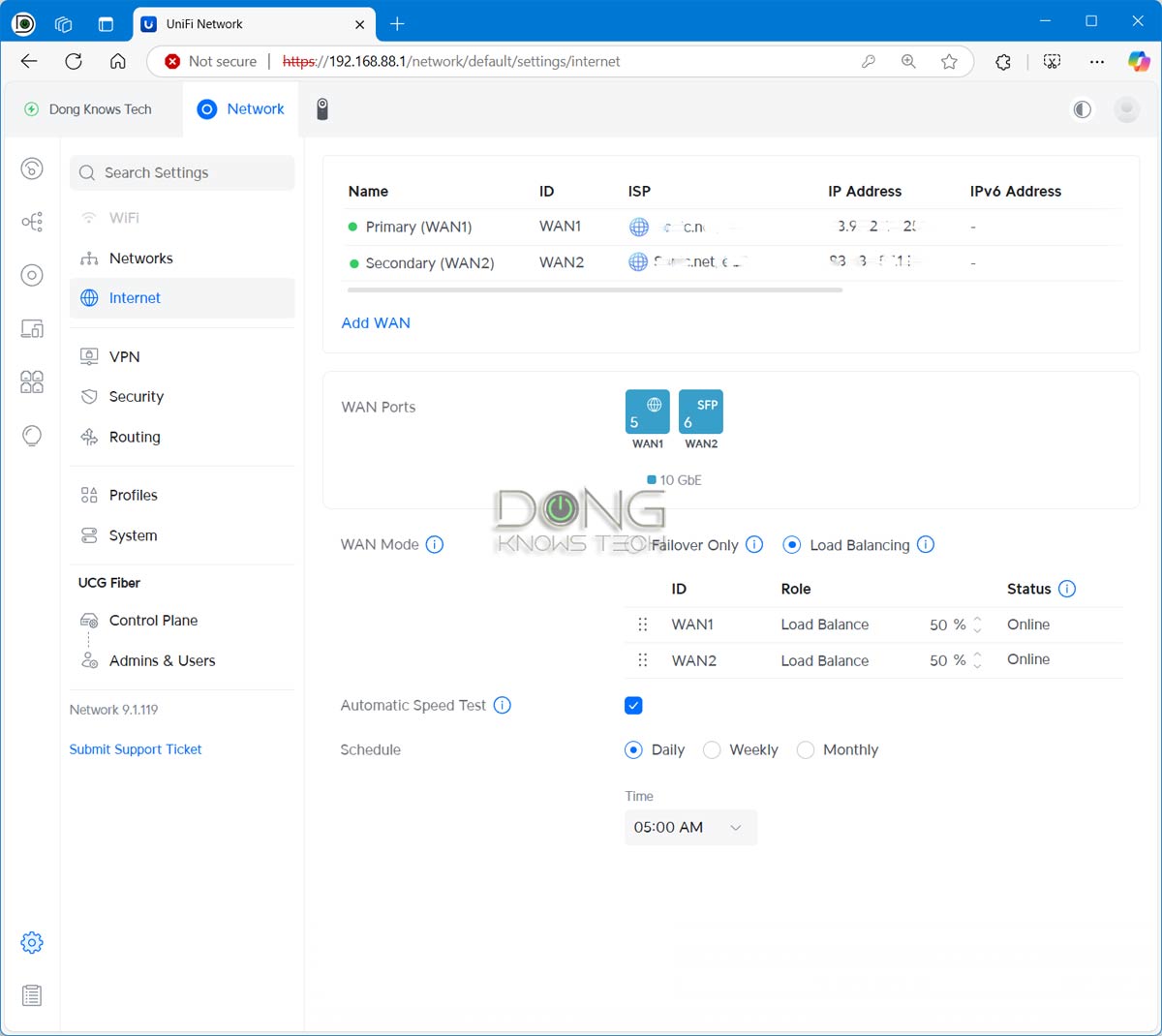Click the Automatic Speed Test info icon
The width and height of the screenshot is (1162, 1036).
coord(502,705)
